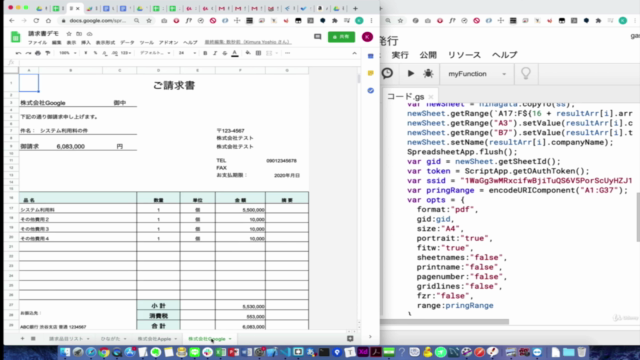The image size is (640, 360).
Task: Open the ヘルプ menu in script editor
Action: pos(504,55)
